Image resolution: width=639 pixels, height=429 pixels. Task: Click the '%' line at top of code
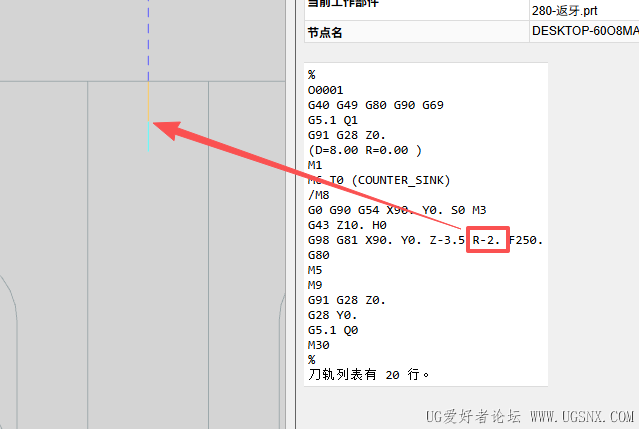tap(312, 75)
